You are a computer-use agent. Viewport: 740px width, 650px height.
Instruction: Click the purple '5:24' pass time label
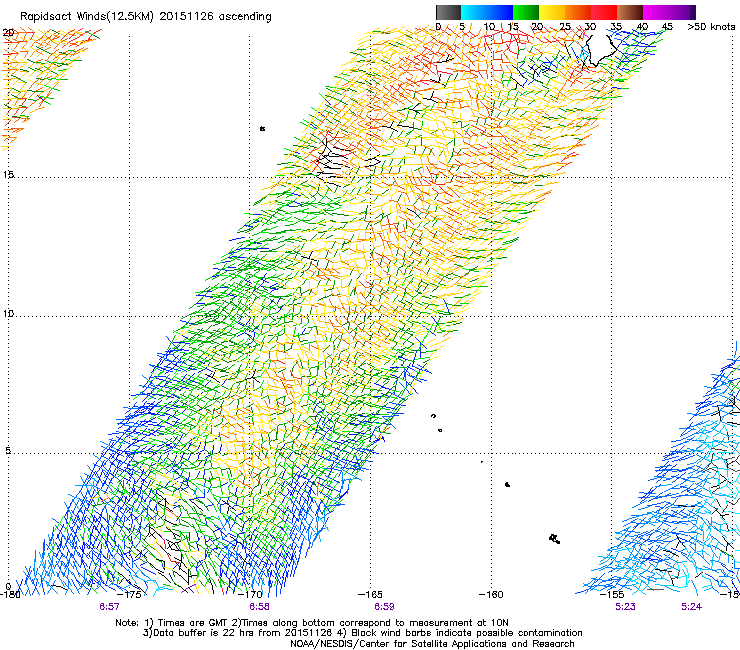click(691, 607)
